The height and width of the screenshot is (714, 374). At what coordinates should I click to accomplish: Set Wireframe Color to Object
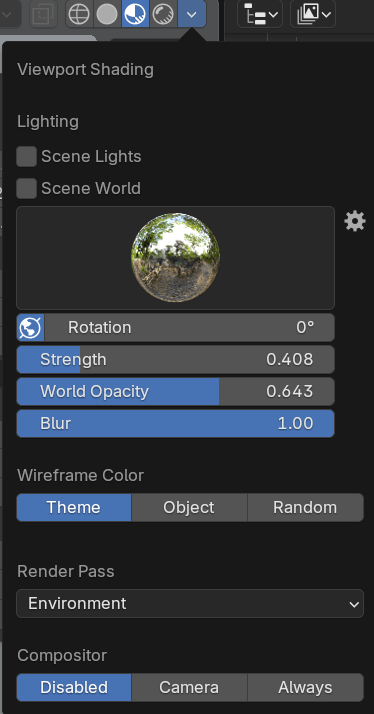189,507
